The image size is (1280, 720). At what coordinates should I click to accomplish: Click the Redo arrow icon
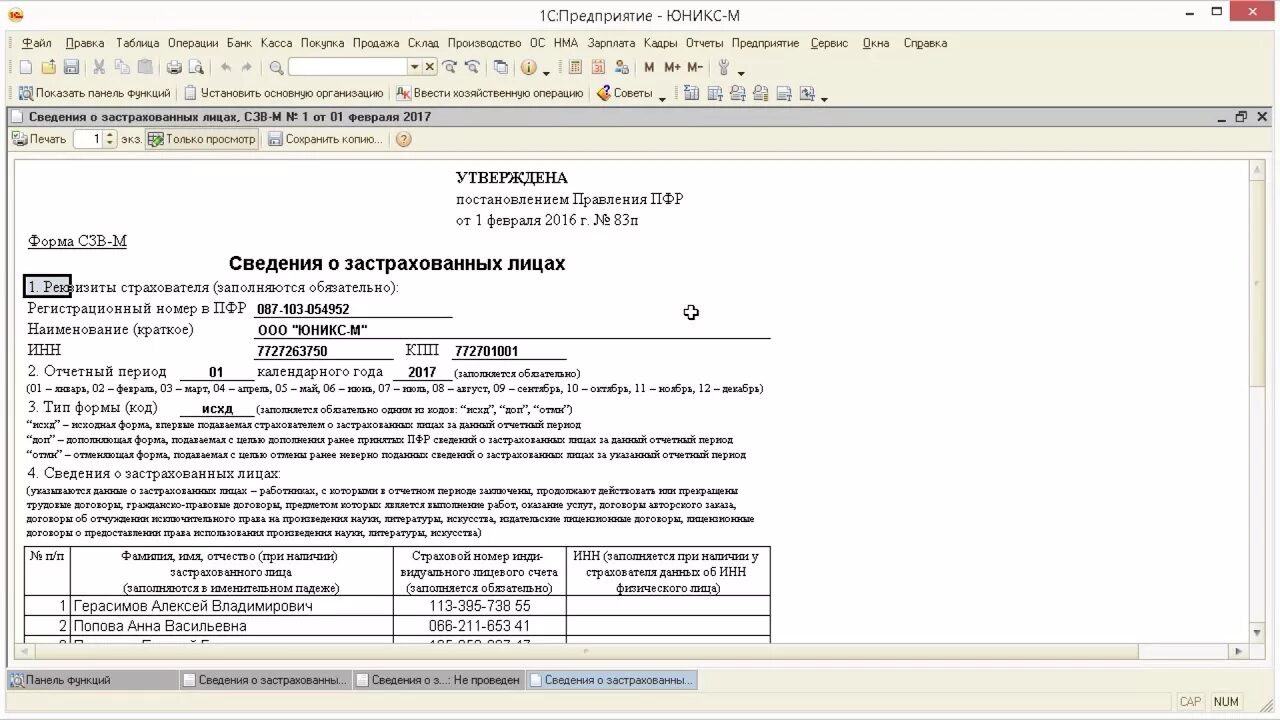pyautogui.click(x=247, y=67)
